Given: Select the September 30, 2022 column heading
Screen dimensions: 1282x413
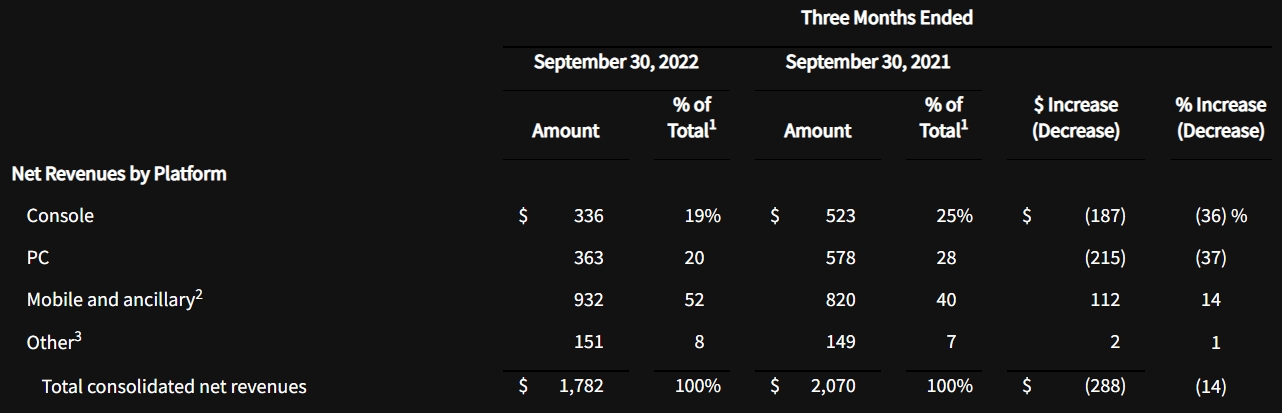Looking at the screenshot, I should tap(616, 62).
